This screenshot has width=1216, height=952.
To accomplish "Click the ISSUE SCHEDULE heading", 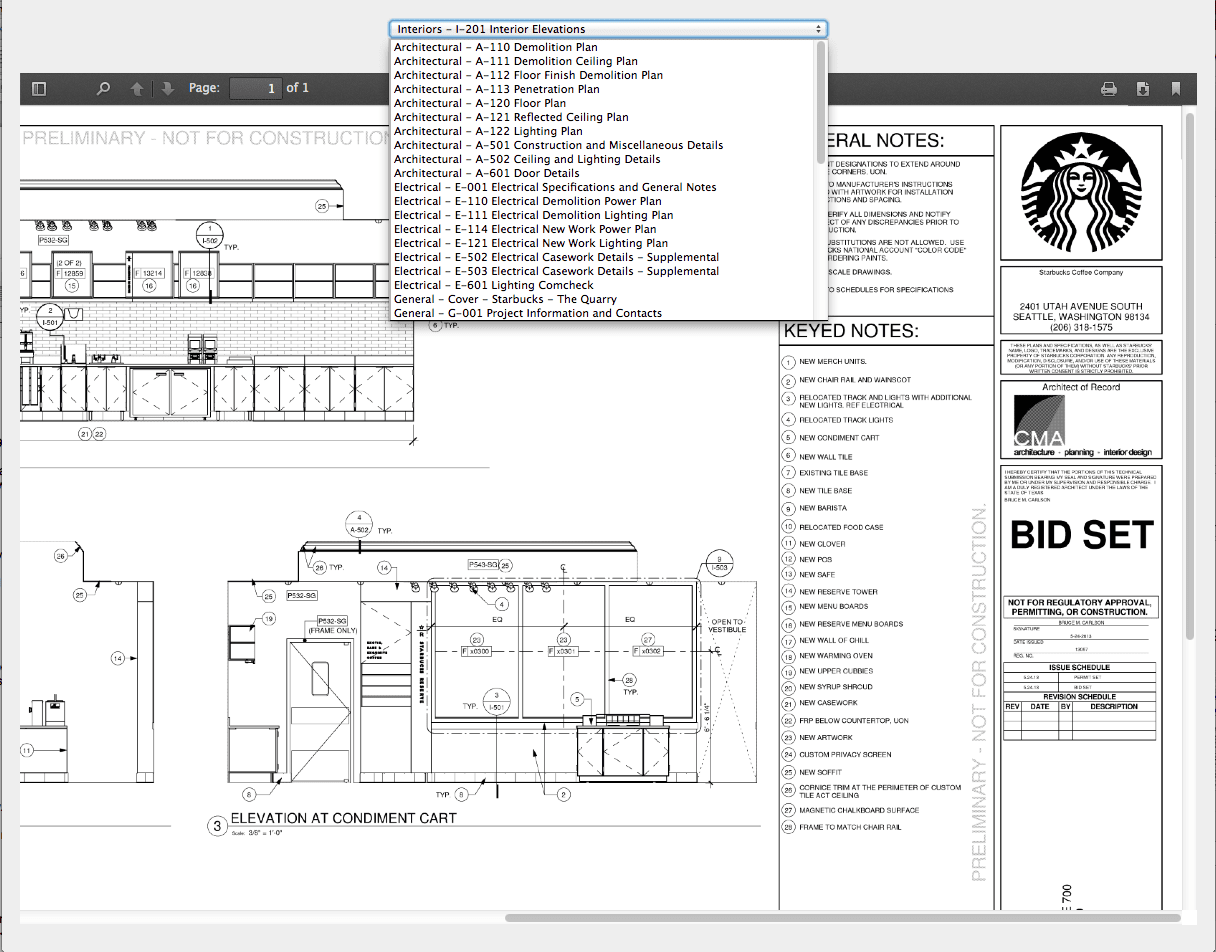I will tap(1079, 667).
